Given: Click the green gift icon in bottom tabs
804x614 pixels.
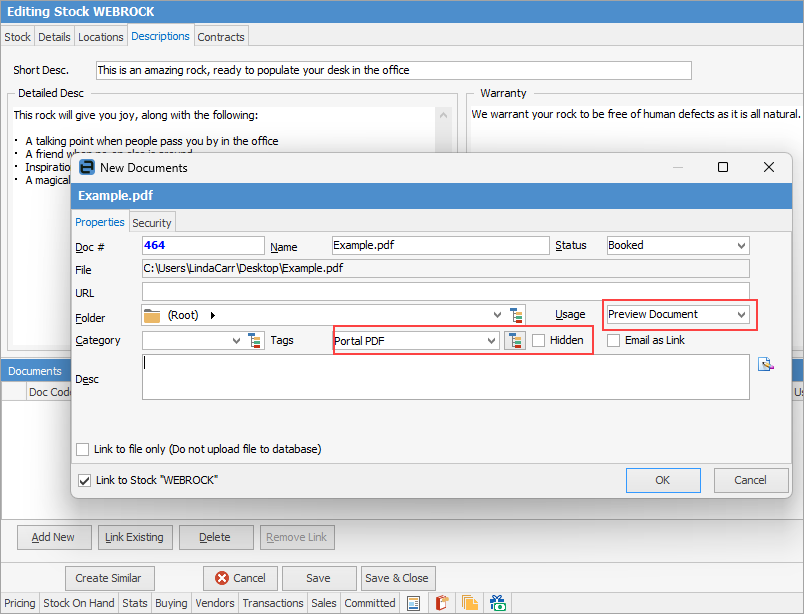Looking at the screenshot, I should (497, 603).
